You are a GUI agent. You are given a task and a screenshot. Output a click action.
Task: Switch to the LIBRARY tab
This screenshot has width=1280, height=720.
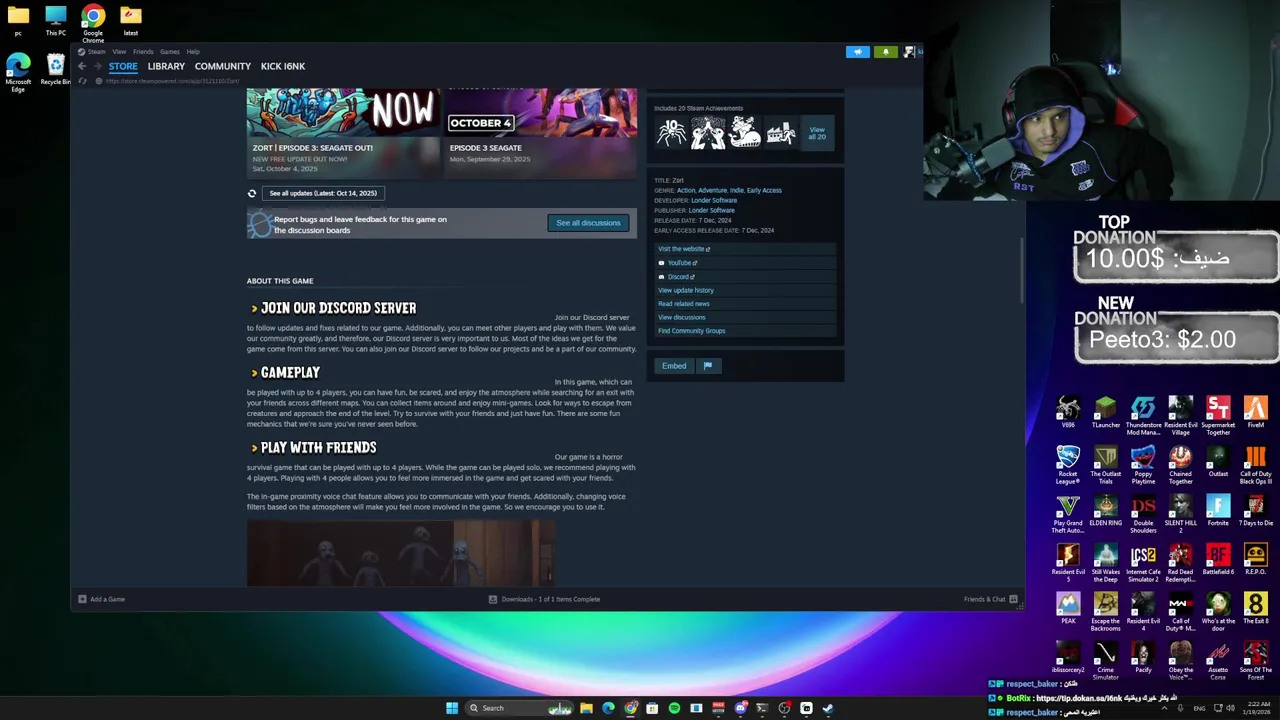166,66
